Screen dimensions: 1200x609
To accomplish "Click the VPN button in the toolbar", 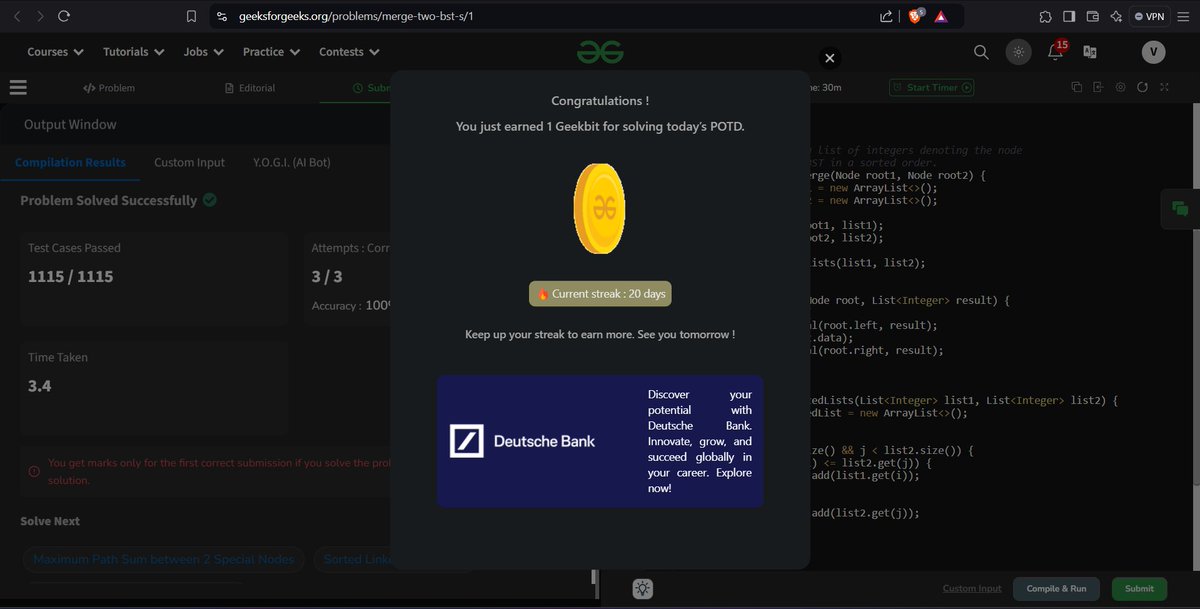I will point(1150,16).
